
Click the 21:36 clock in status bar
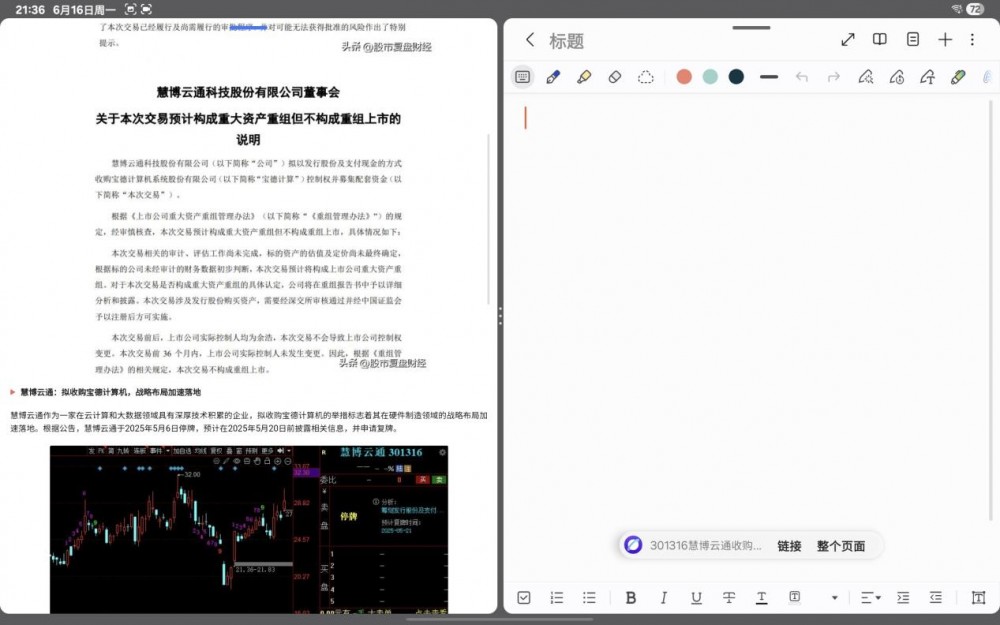click(29, 10)
